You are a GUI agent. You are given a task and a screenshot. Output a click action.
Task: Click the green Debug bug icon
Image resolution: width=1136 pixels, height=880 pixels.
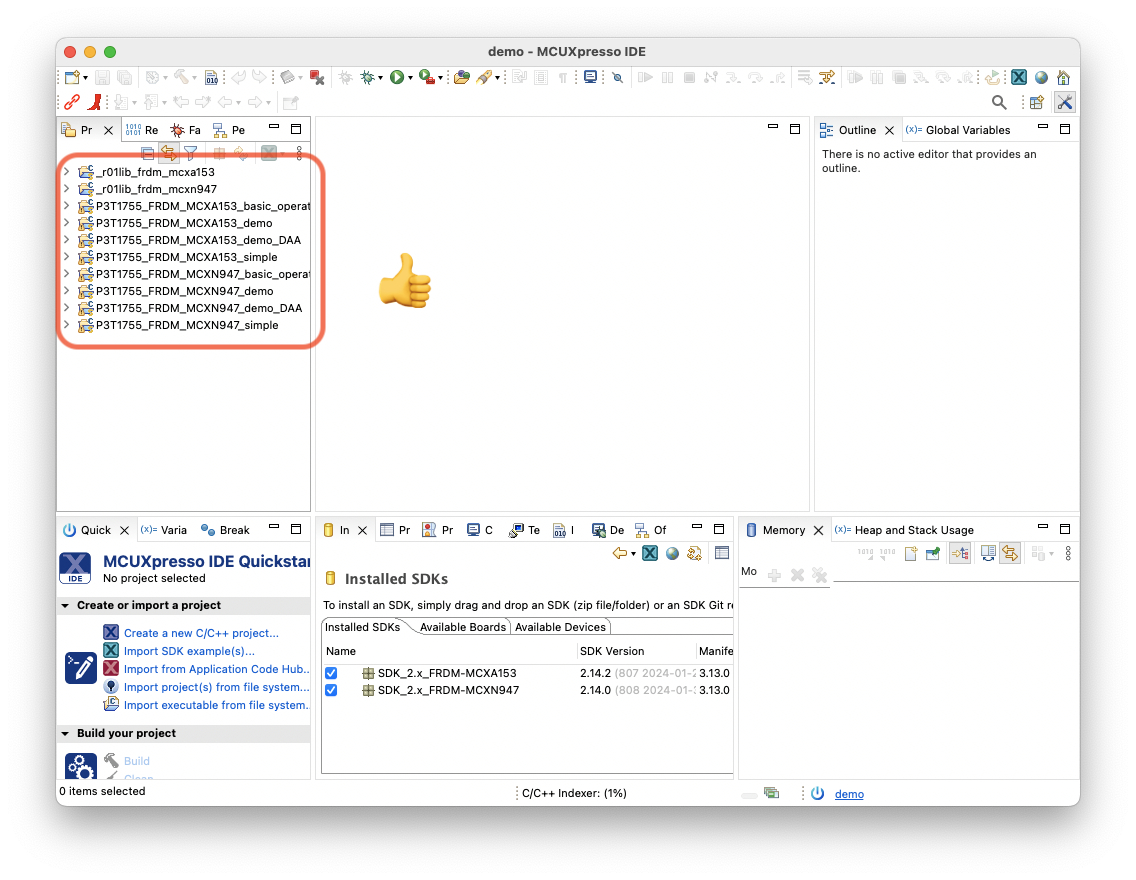pos(368,77)
